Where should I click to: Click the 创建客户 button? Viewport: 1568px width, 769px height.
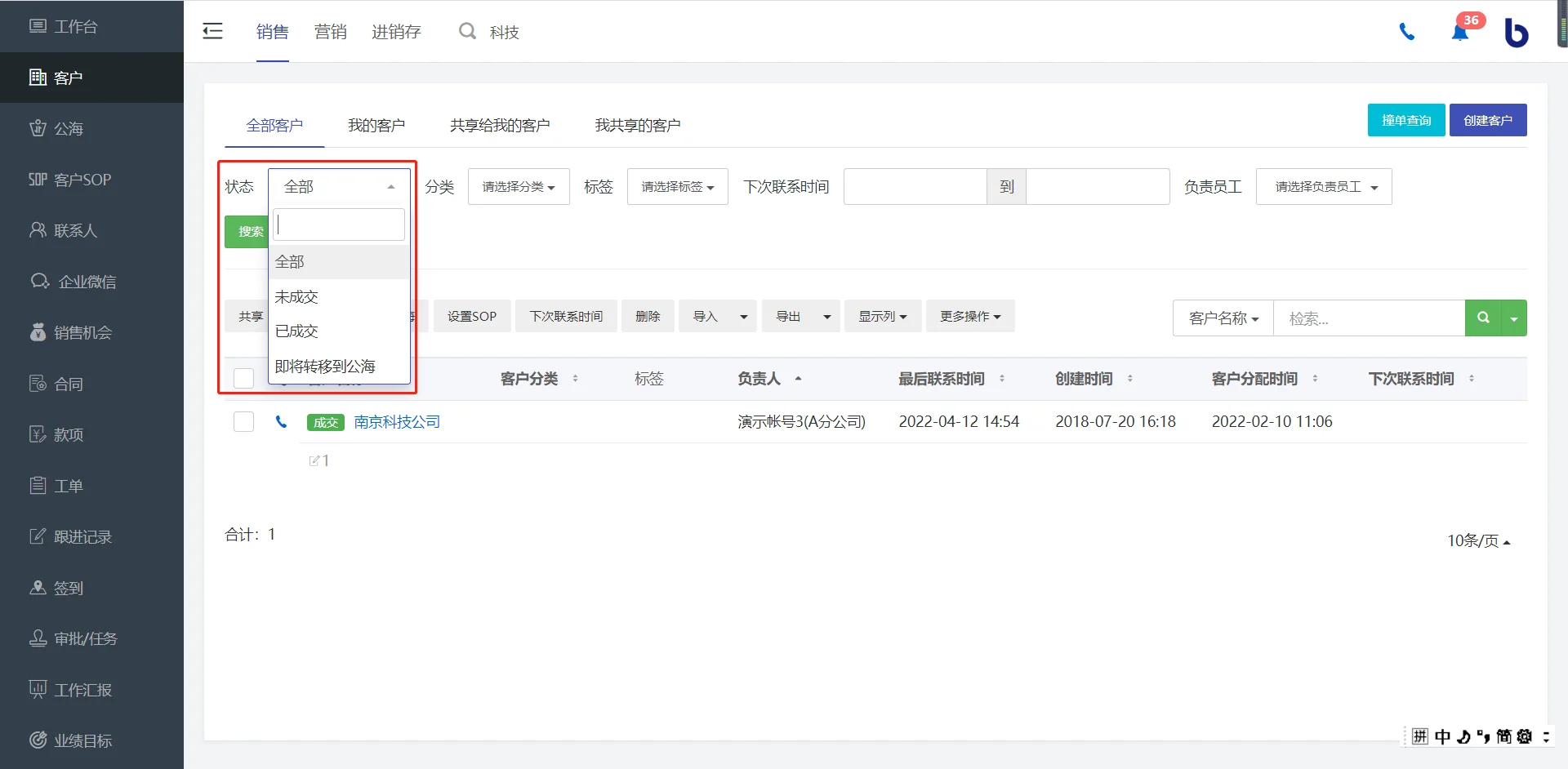point(1488,120)
